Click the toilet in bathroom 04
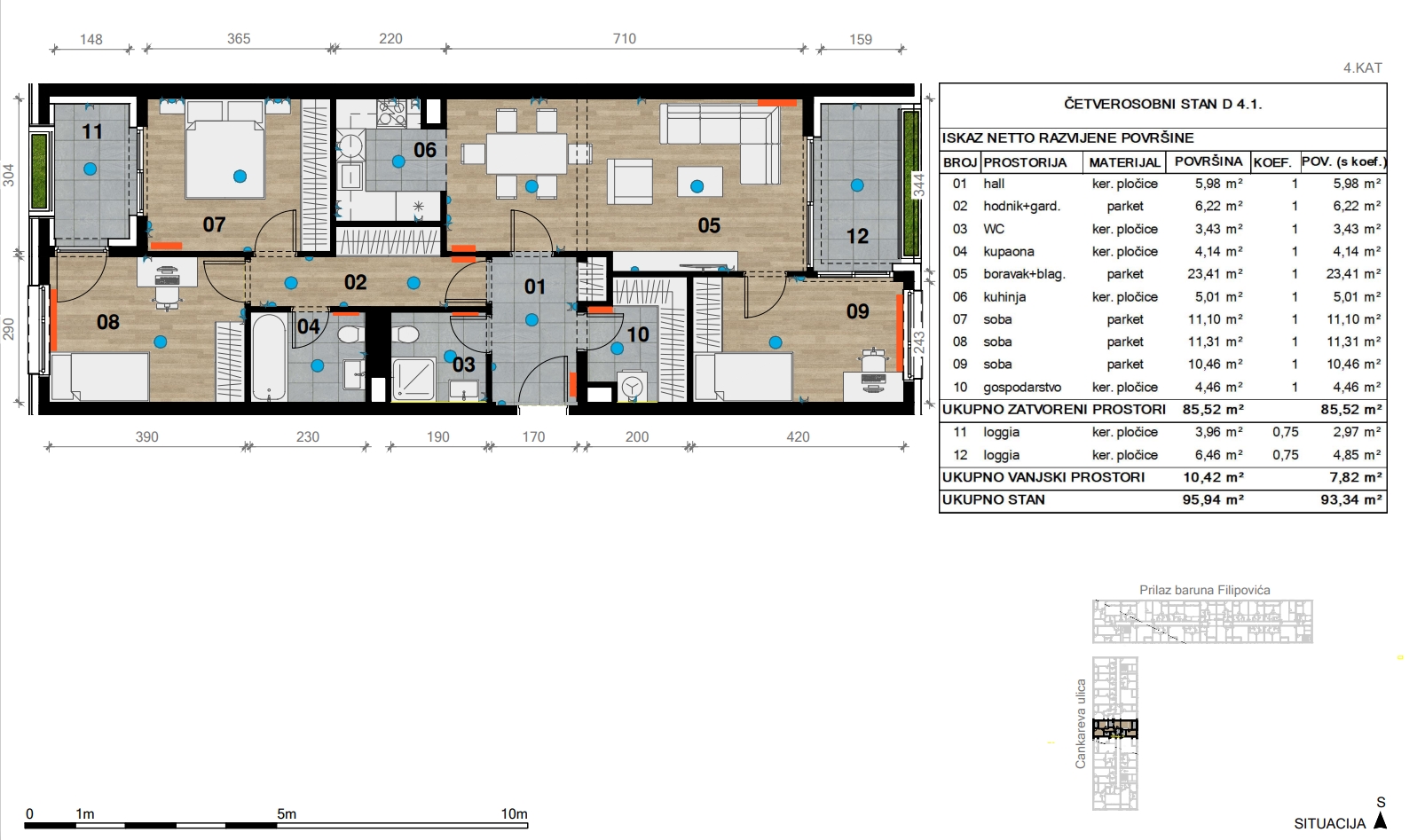This screenshot has width=1425, height=840. [348, 334]
